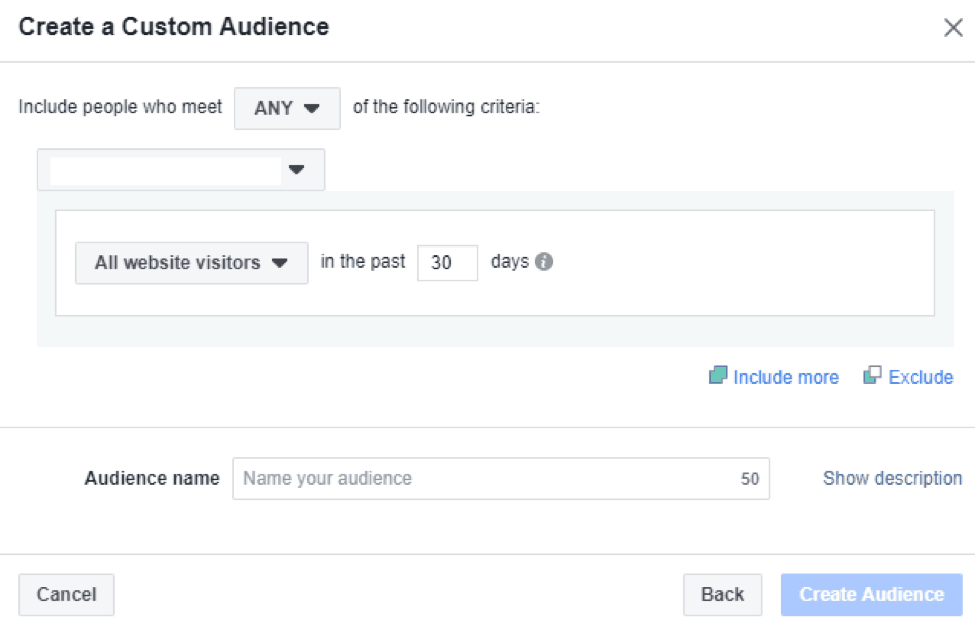Click the Audience name label

click(x=152, y=478)
